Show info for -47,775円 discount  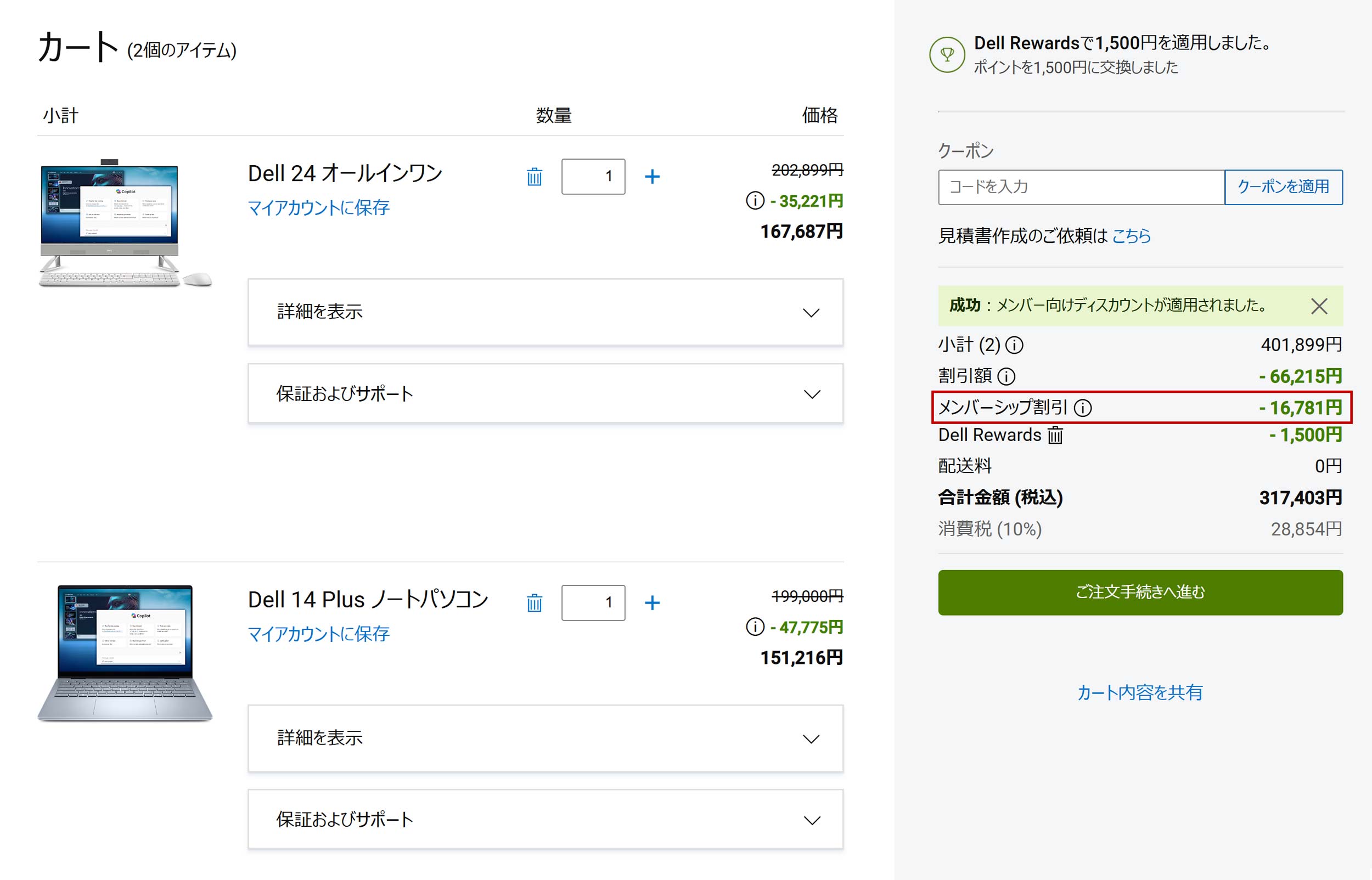tap(755, 627)
